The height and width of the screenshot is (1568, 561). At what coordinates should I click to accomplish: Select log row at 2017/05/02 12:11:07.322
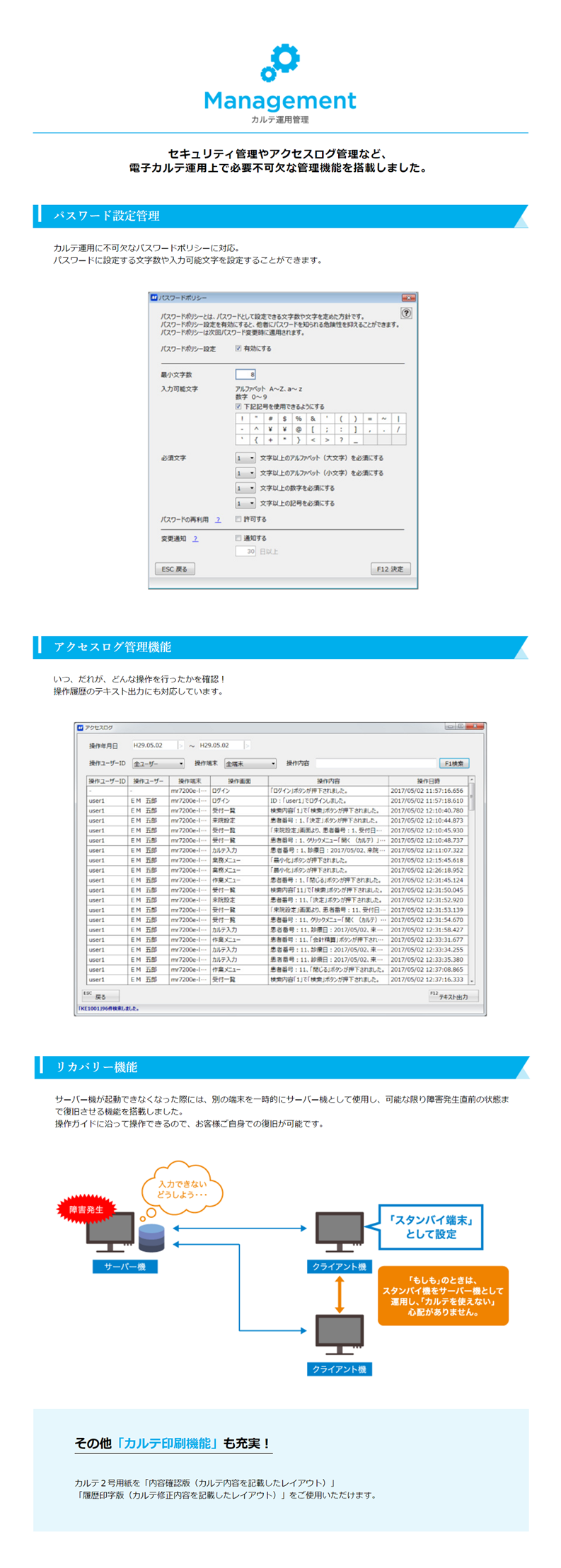click(x=277, y=850)
